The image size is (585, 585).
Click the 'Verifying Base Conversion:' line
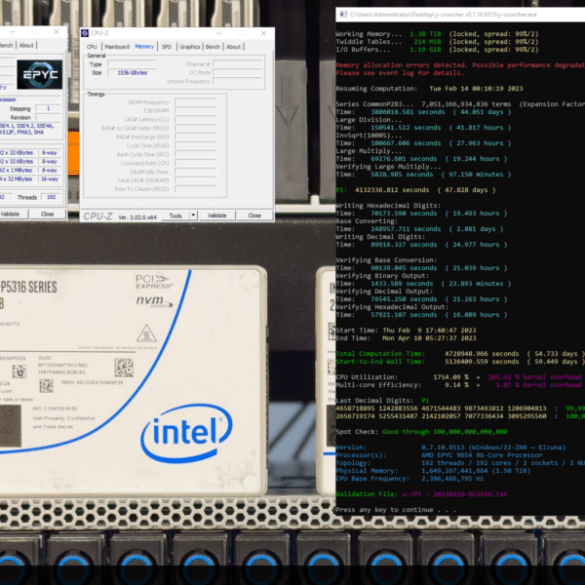tap(386, 260)
